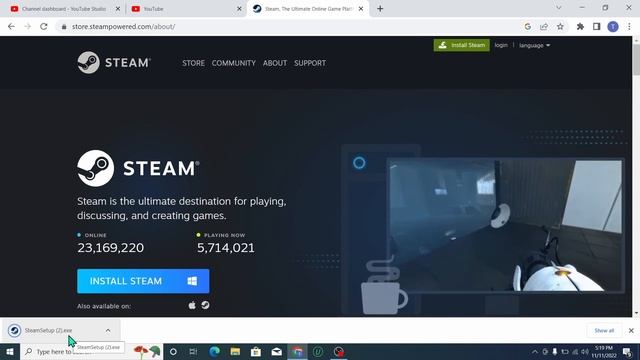Click the site info lock icon
Viewport: 640px width, 360px height.
[64, 27]
